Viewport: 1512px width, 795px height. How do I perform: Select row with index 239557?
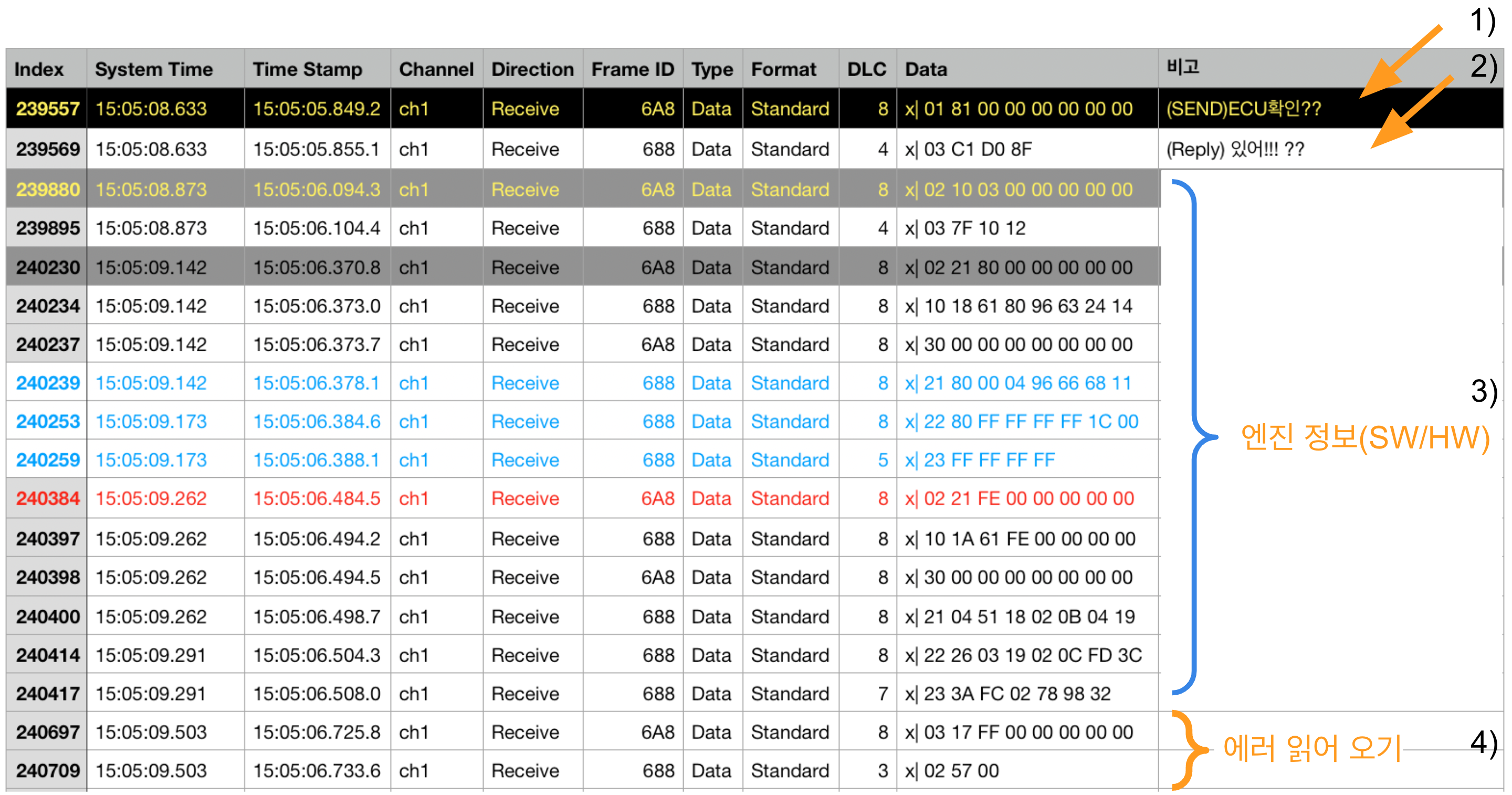click(x=48, y=109)
